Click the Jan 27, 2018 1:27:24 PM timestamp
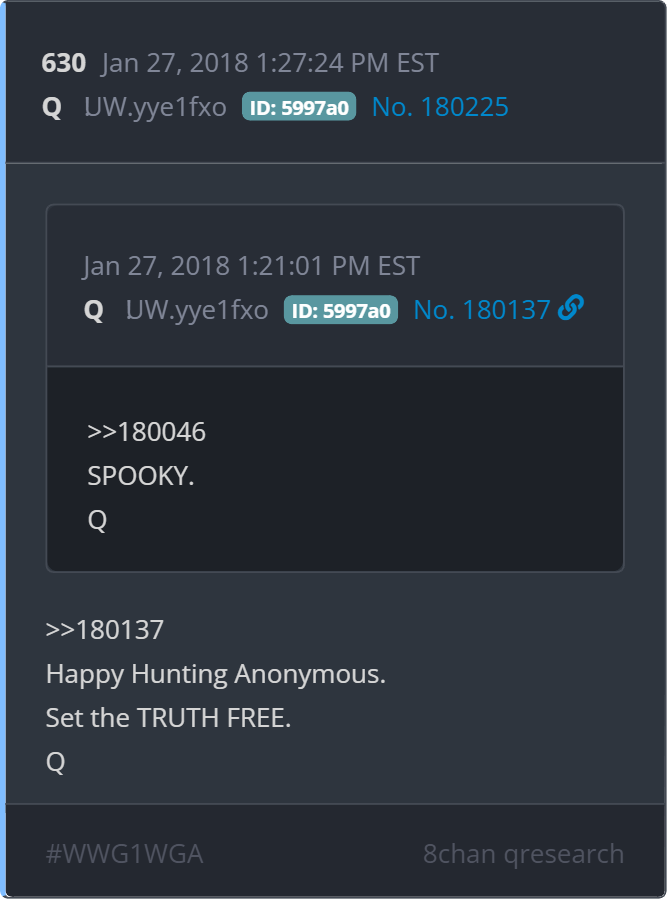This screenshot has height=900, width=668. point(270,63)
